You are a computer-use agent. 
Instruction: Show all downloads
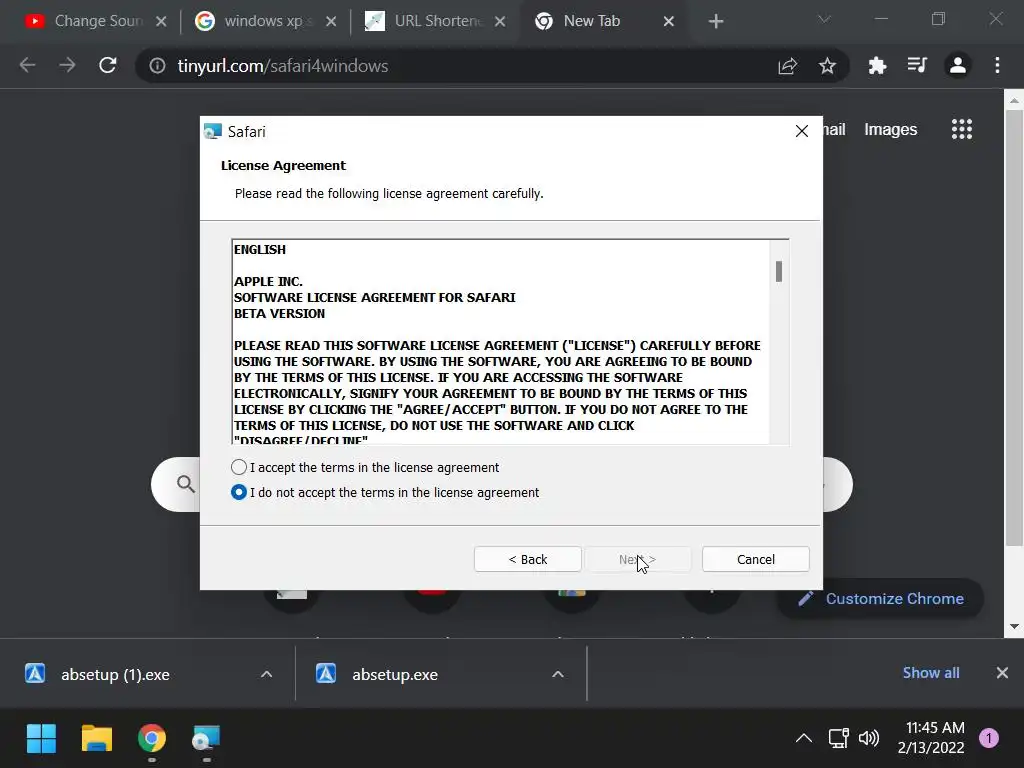(931, 673)
